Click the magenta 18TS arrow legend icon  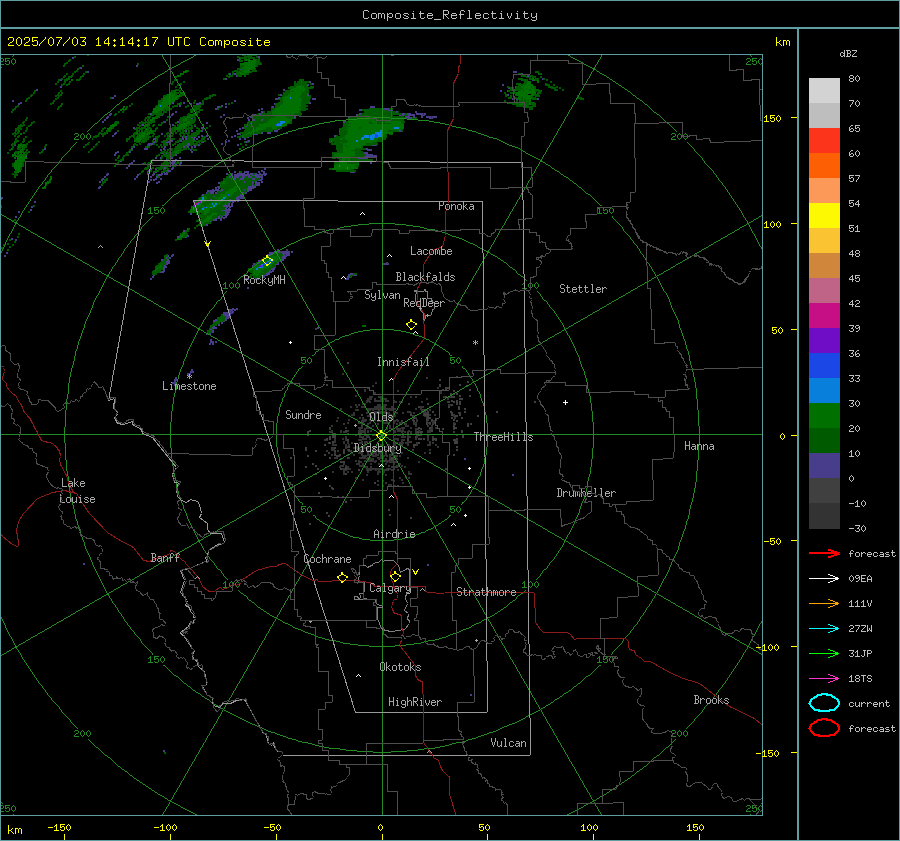tap(824, 679)
